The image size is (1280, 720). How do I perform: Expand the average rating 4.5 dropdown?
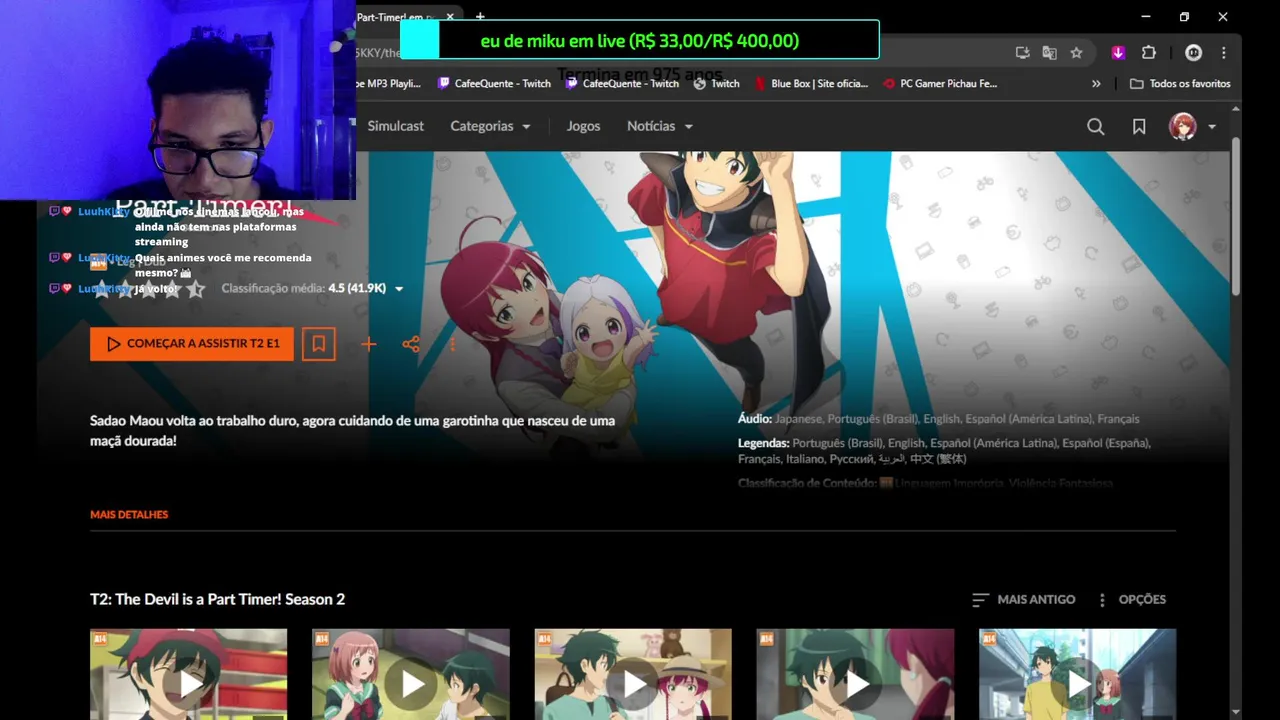coord(399,289)
